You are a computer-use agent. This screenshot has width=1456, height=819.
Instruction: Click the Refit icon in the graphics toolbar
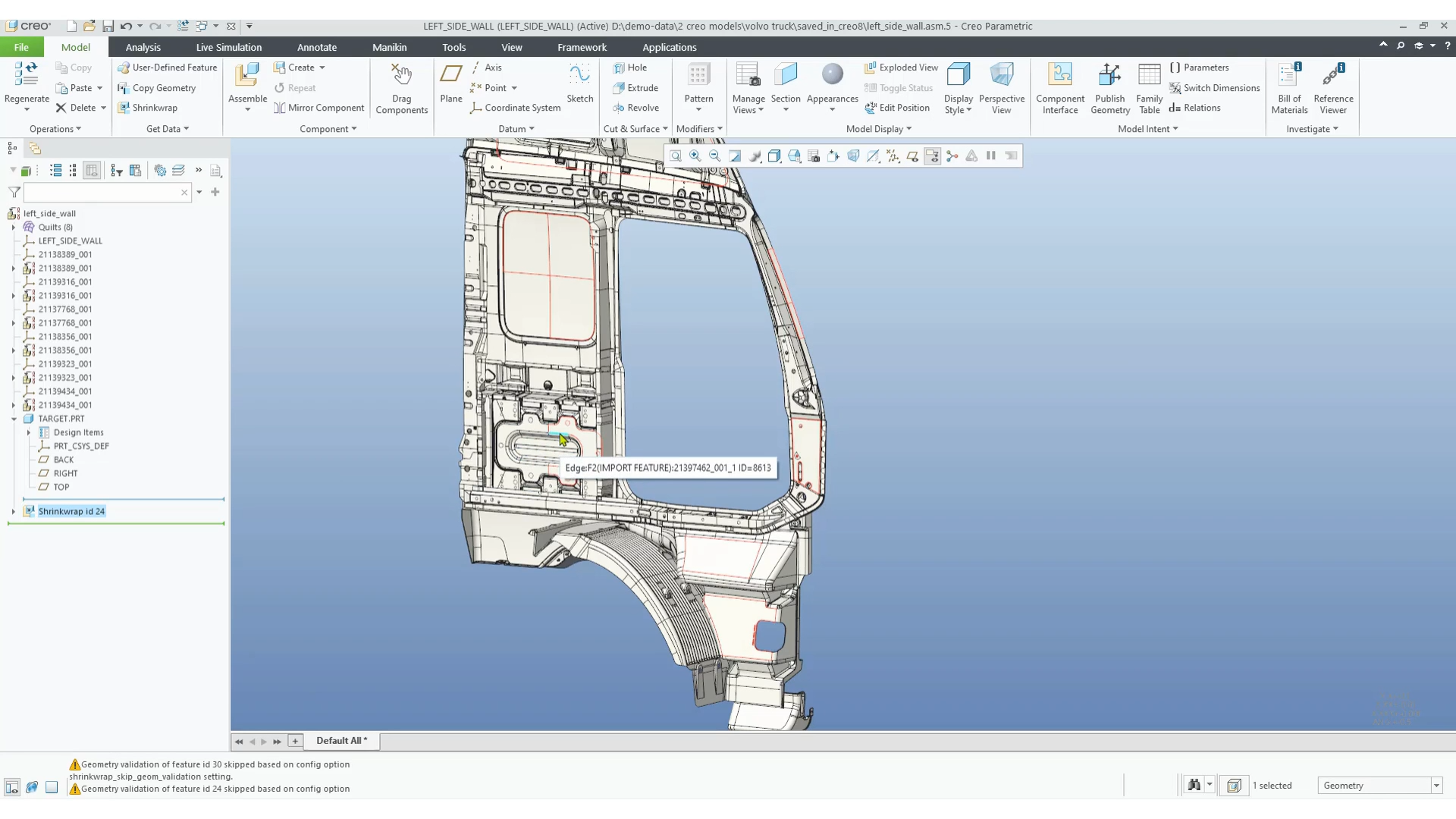tap(675, 155)
